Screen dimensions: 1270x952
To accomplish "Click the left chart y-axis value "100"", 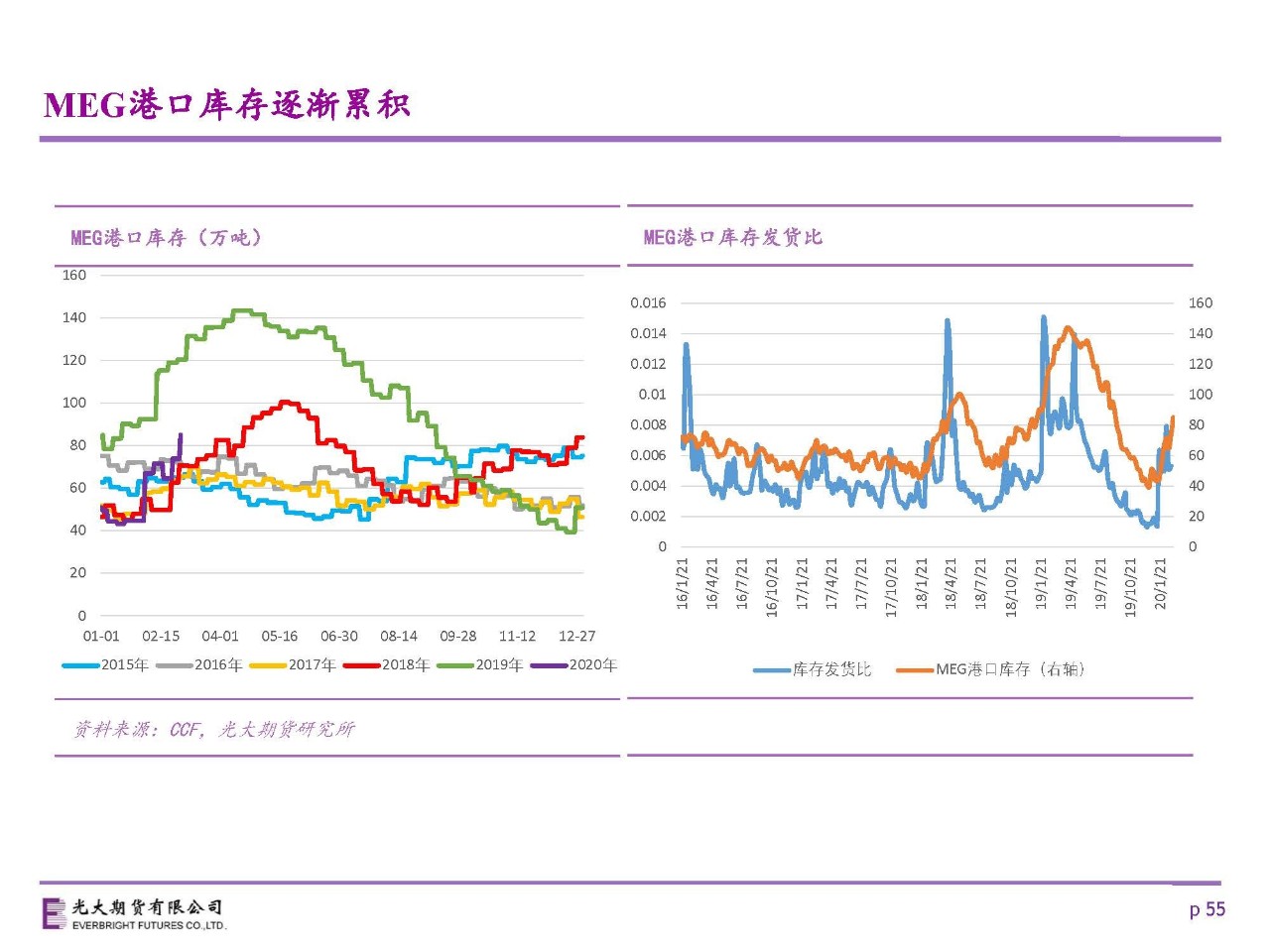I will 74,403.
